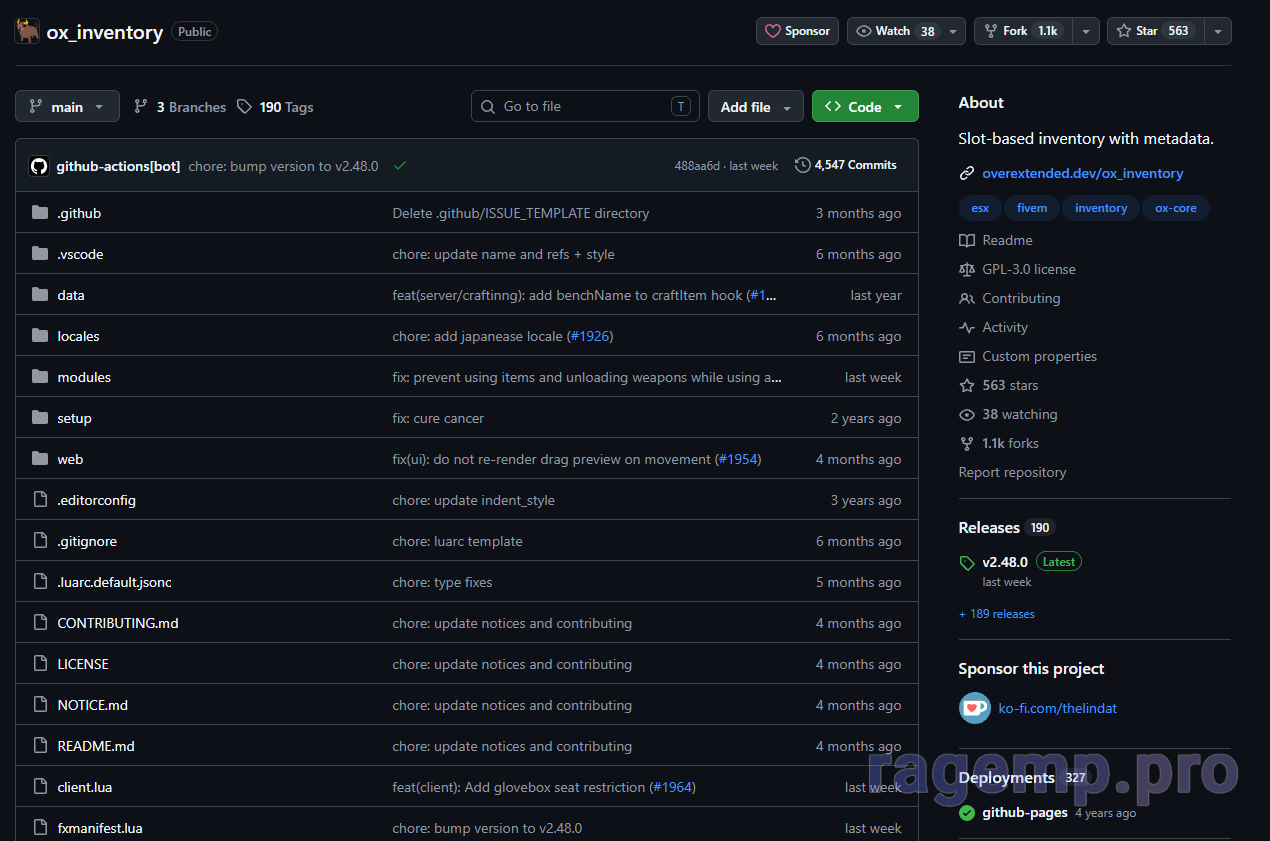Viewport: 1270px width, 841px height.
Task: Click the green check status icon on latest commit
Action: coord(400,166)
